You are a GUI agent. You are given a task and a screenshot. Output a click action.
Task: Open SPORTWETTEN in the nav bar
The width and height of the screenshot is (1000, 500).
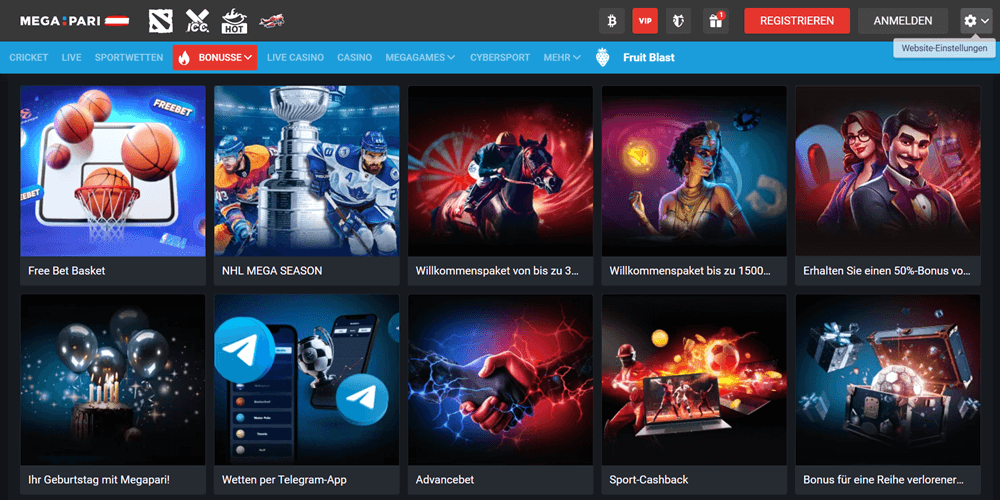pos(129,57)
